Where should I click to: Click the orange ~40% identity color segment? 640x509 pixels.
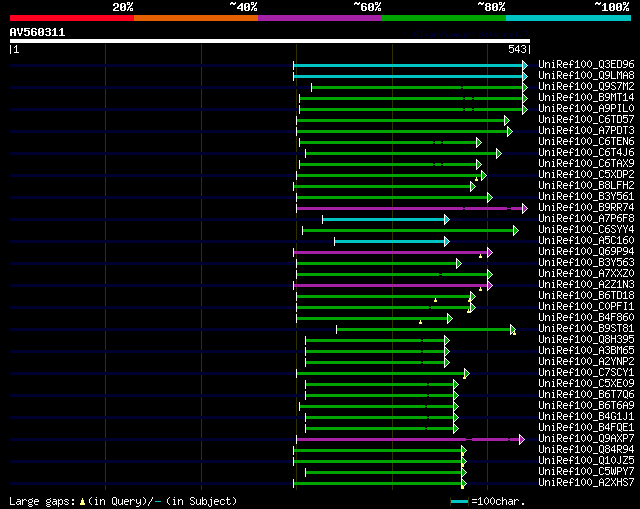point(196,18)
